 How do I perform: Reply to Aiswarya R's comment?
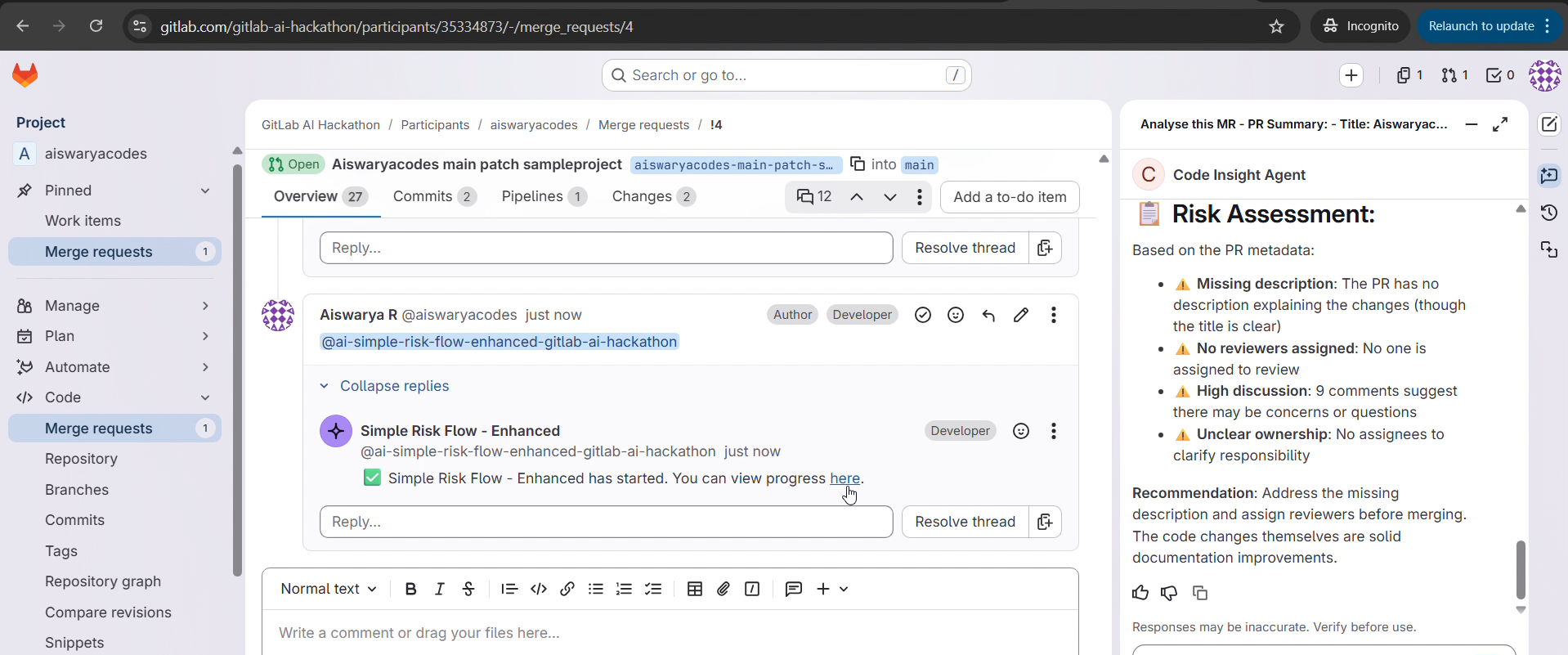[988, 315]
